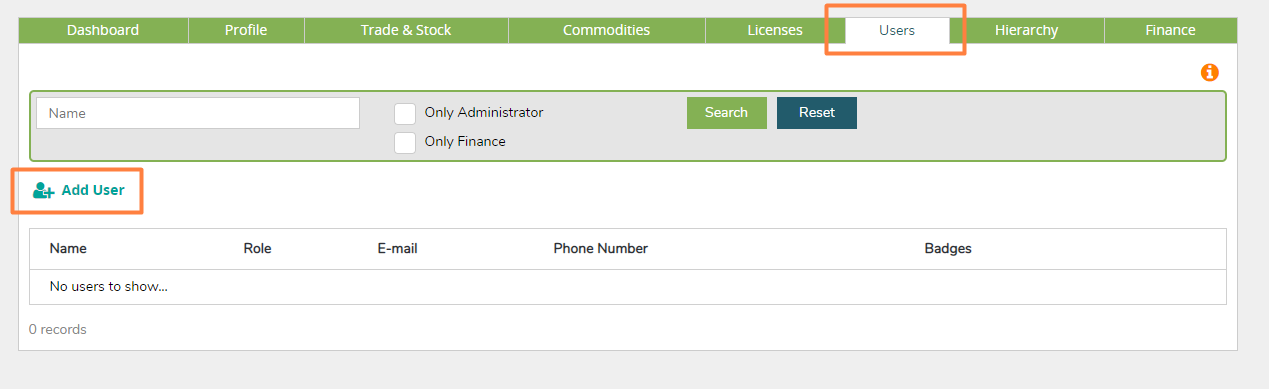The height and width of the screenshot is (389, 1269).
Task: Select the Commodities tab
Action: 607,30
